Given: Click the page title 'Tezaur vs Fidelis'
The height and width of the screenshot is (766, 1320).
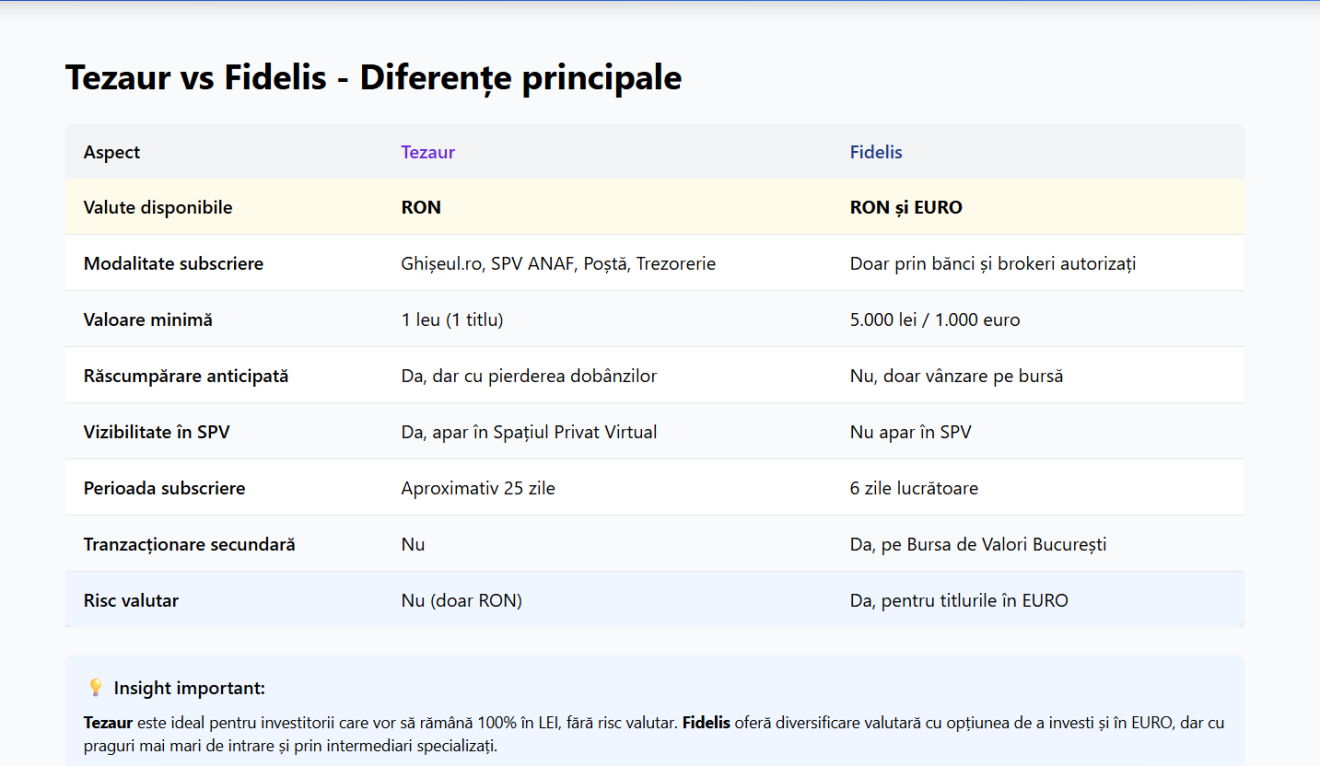Looking at the screenshot, I should coord(196,77).
